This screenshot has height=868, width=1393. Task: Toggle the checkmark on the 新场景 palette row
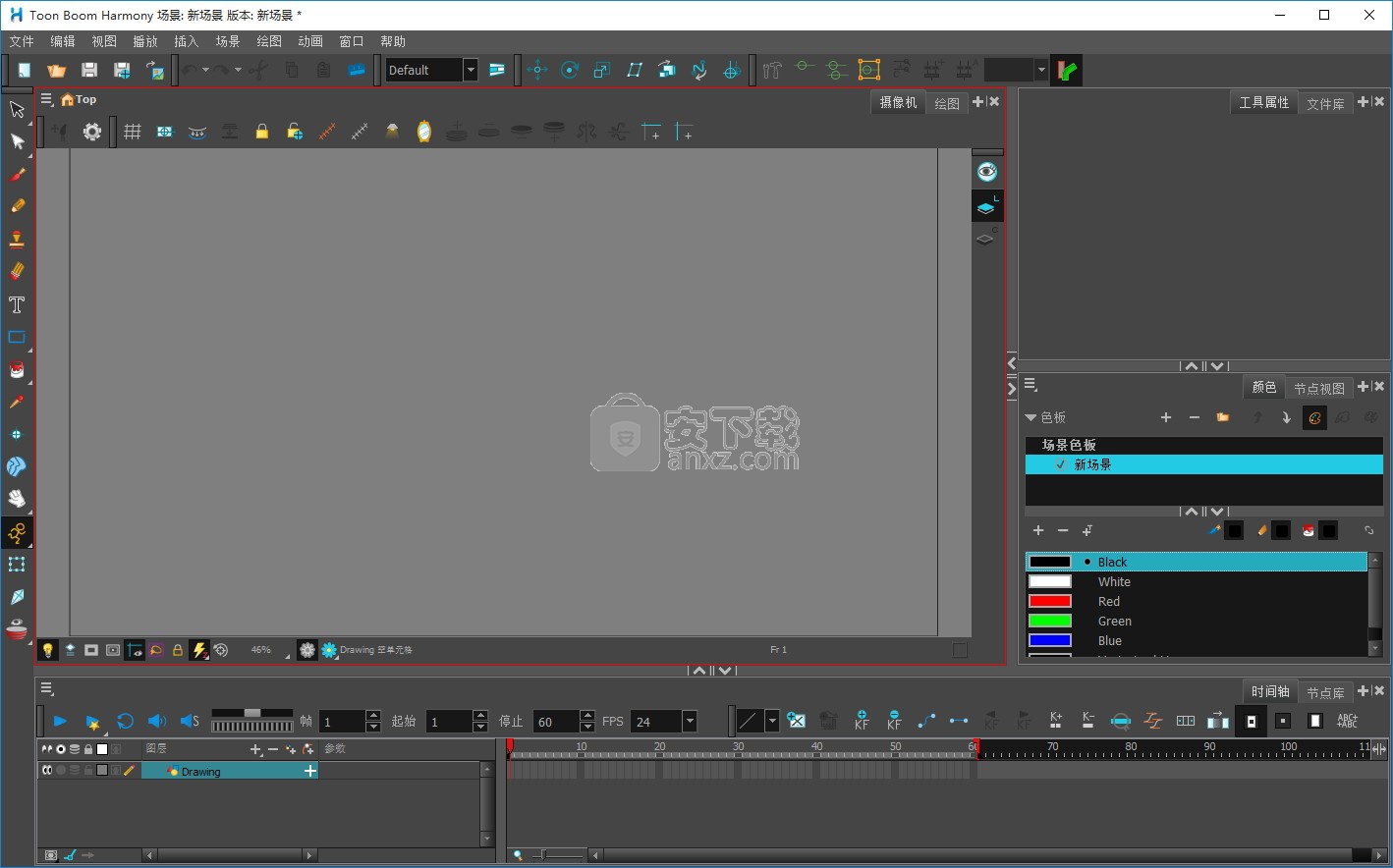click(1060, 464)
